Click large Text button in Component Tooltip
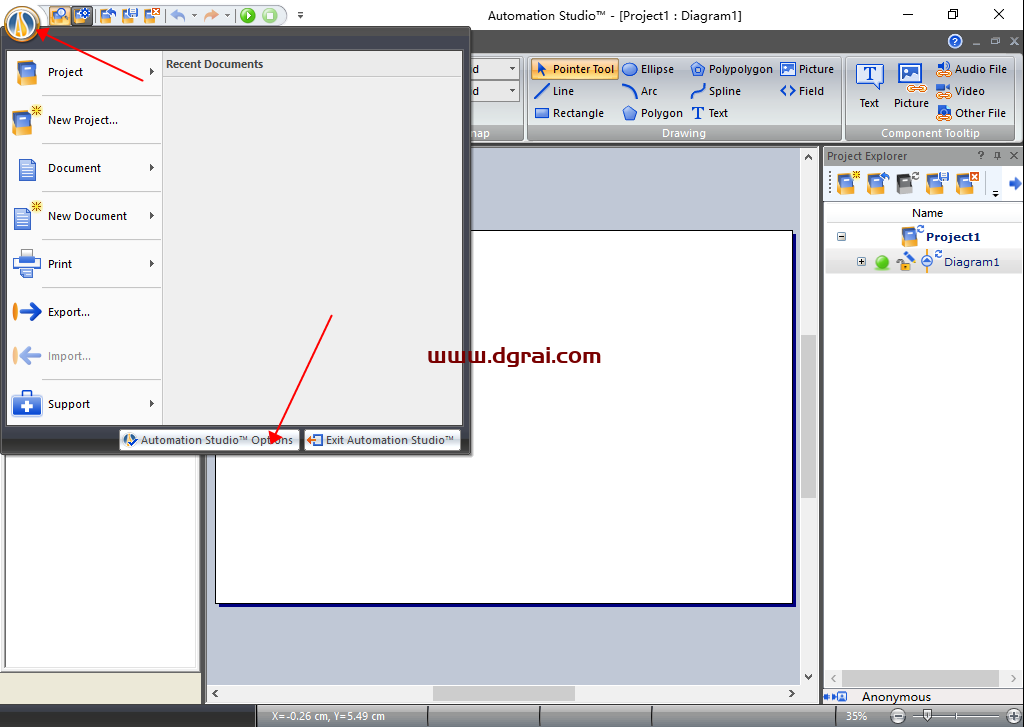 click(869, 86)
